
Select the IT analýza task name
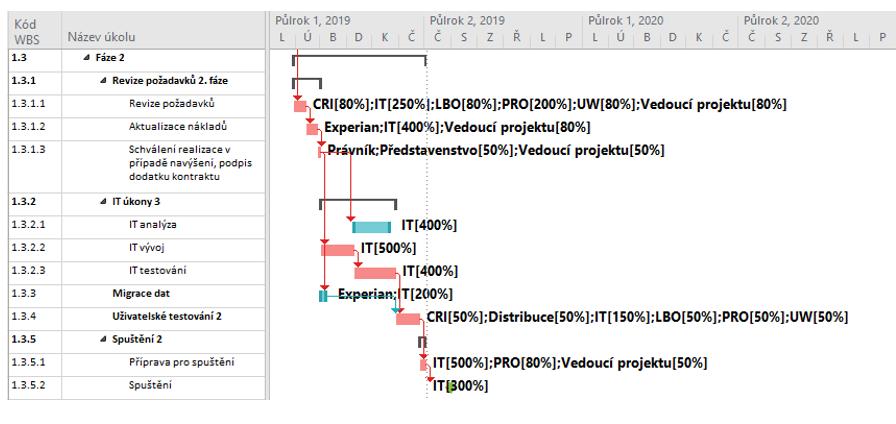(x=153, y=225)
